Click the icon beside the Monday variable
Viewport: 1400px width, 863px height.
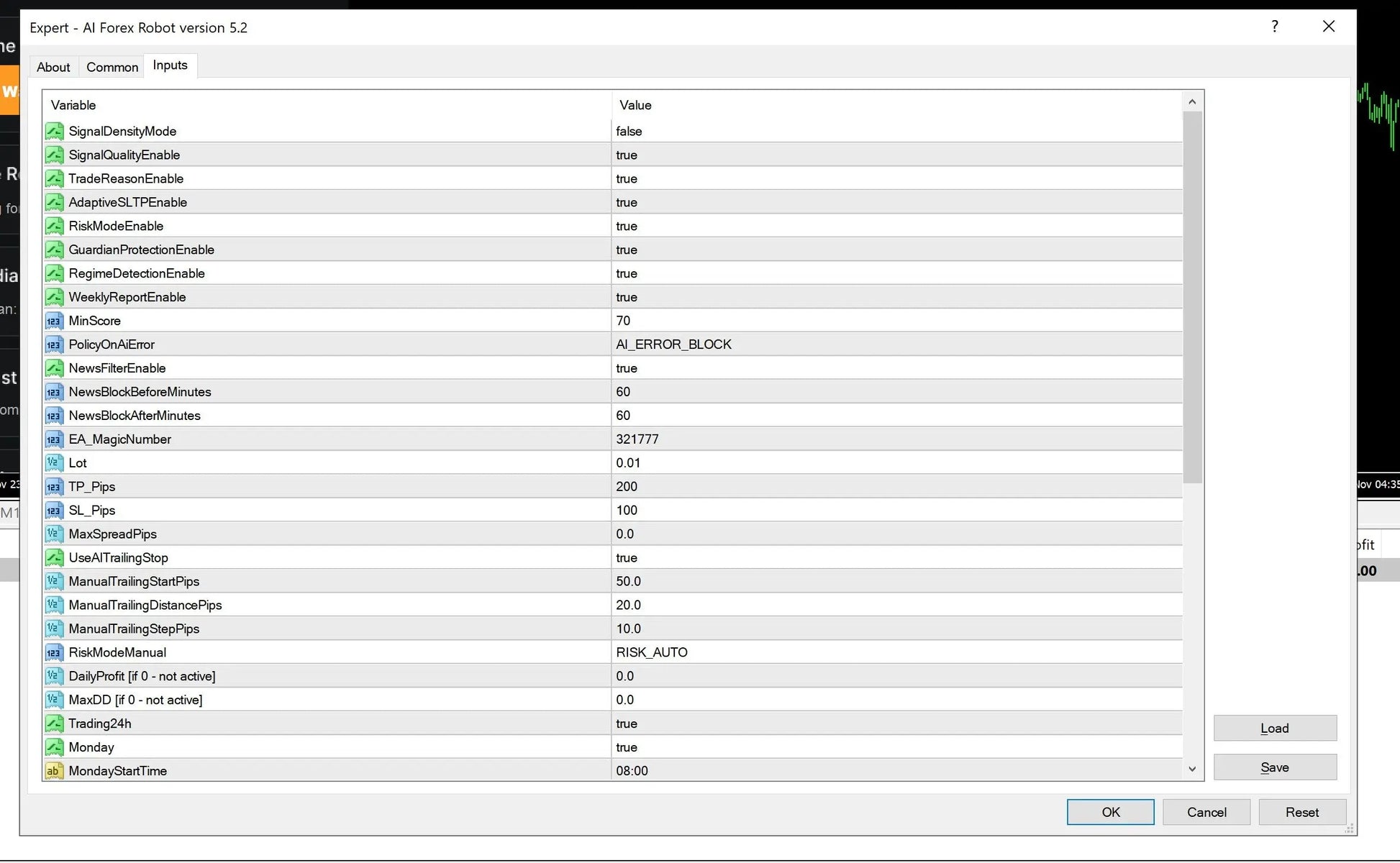point(54,747)
